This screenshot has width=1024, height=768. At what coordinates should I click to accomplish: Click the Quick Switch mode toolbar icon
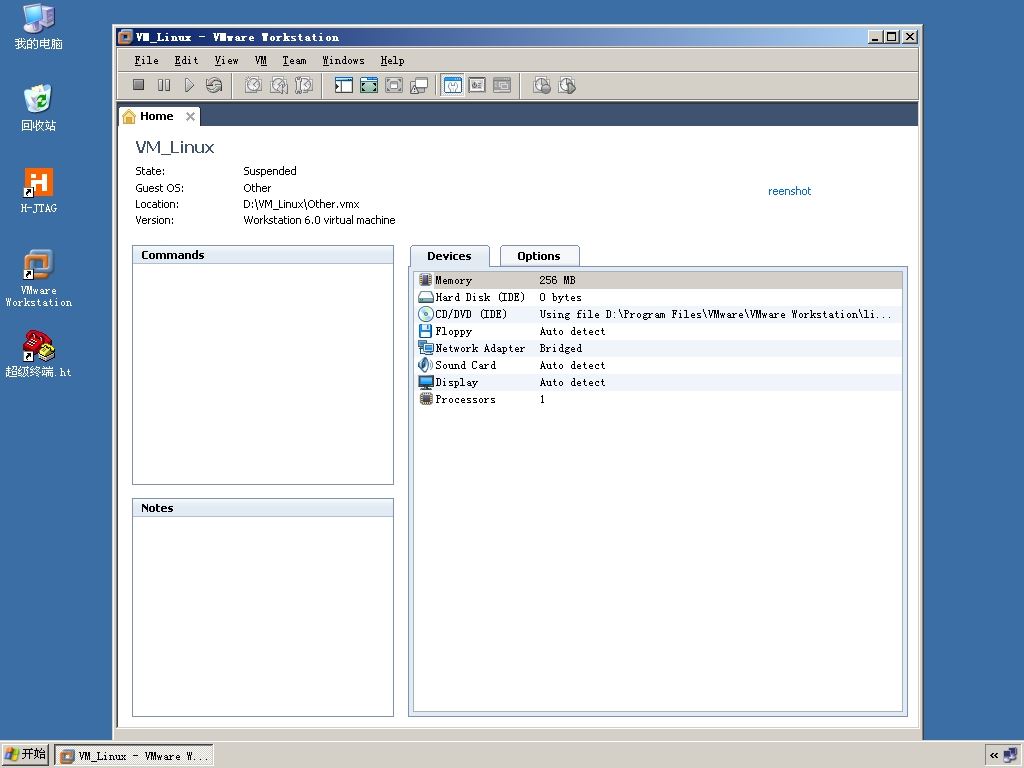click(x=369, y=85)
